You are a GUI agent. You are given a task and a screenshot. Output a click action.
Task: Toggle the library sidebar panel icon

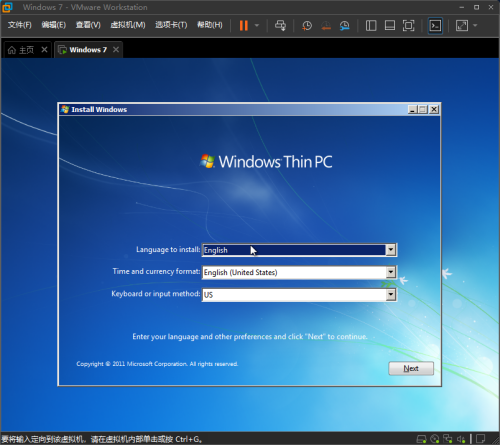(371, 25)
